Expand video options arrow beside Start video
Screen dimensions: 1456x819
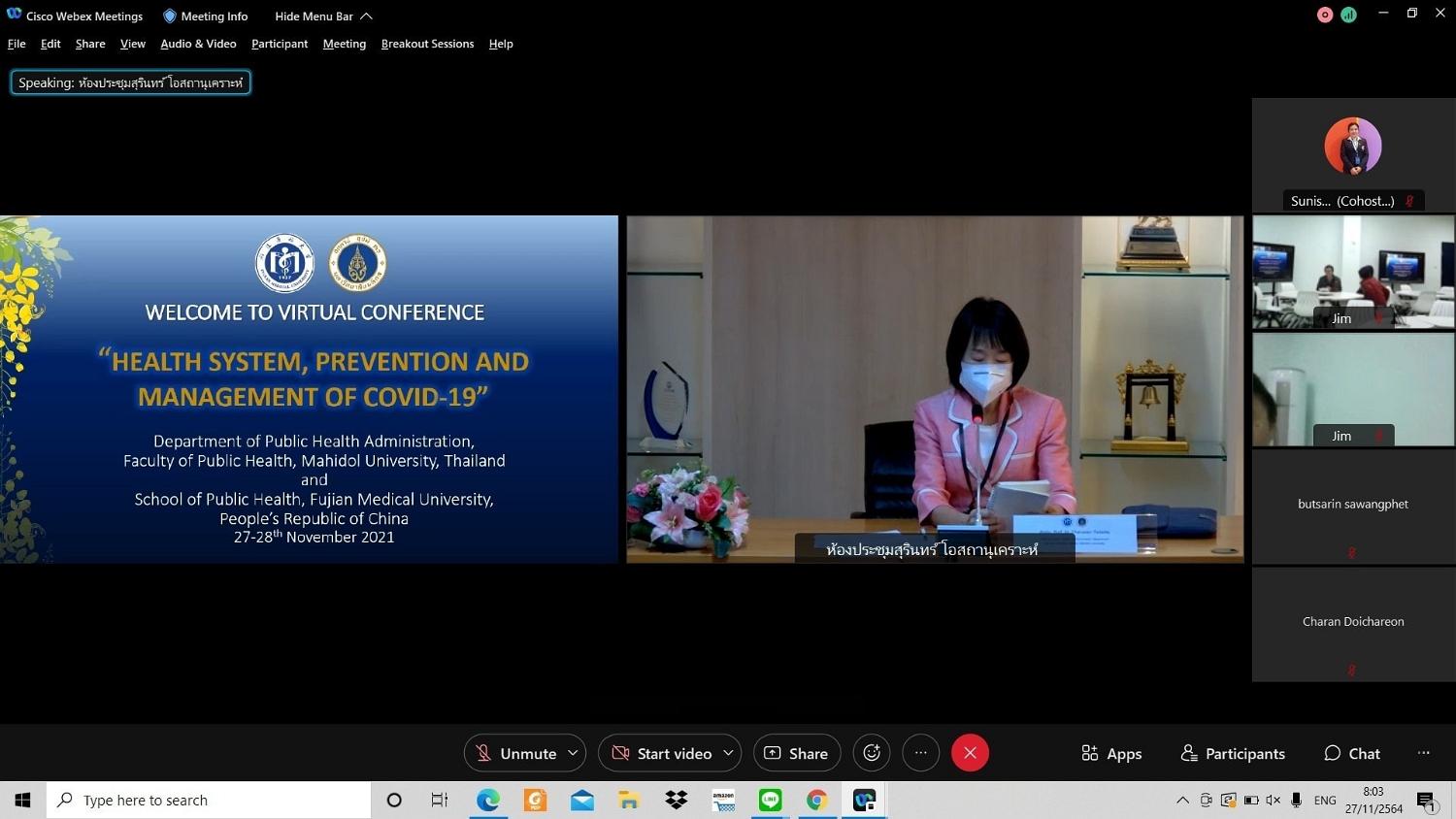click(728, 753)
